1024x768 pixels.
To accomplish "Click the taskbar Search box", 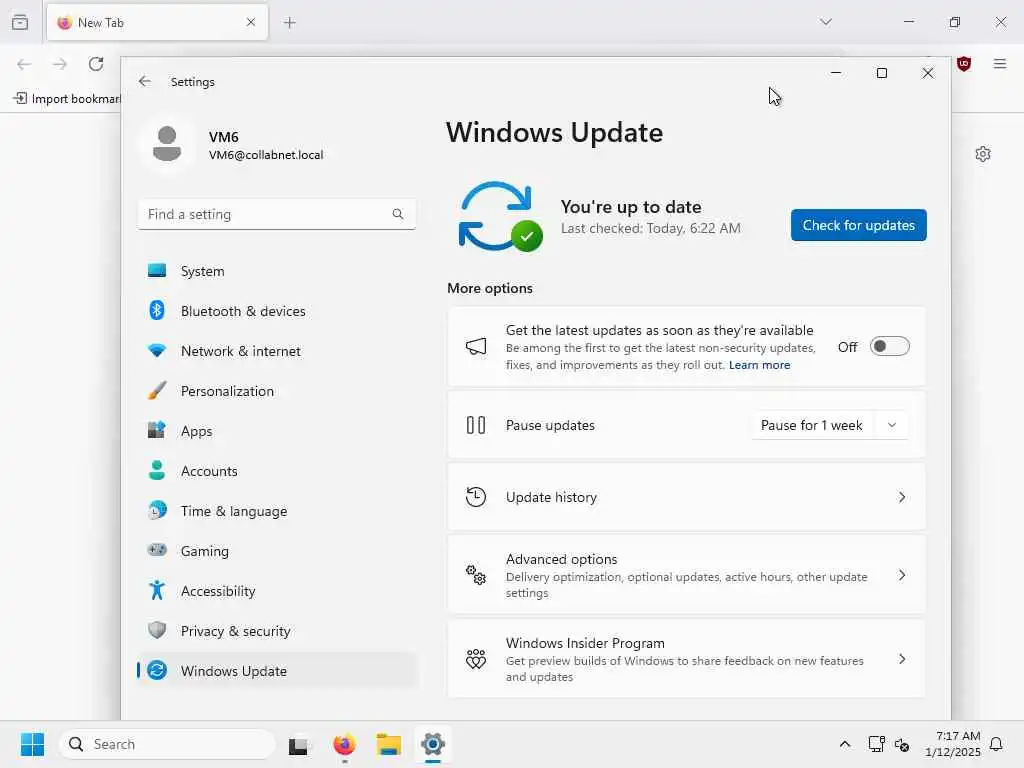I will click(167, 744).
